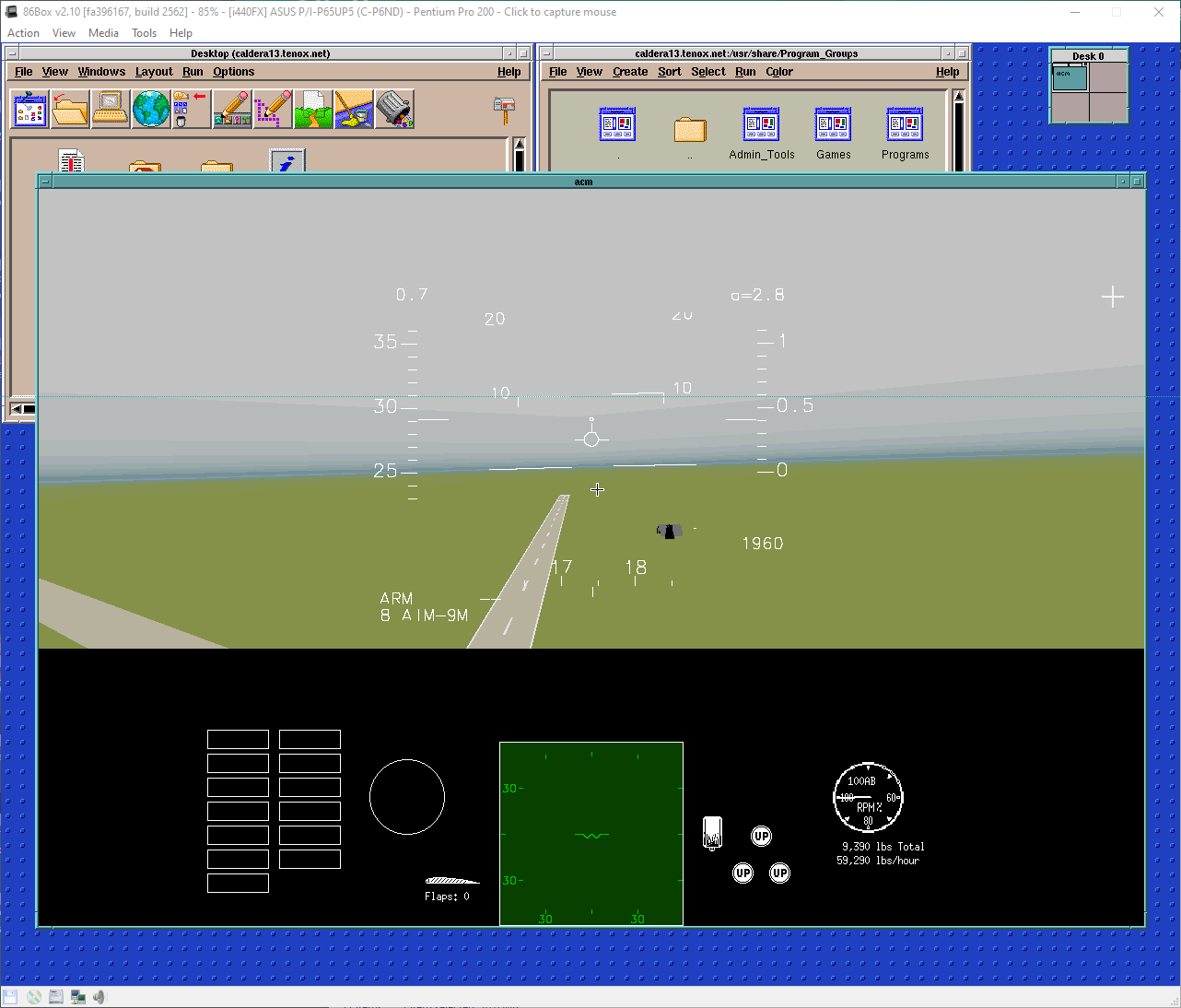
Task: Click the landscape wallpaper icon in Desktop toolbar
Action: [313, 108]
